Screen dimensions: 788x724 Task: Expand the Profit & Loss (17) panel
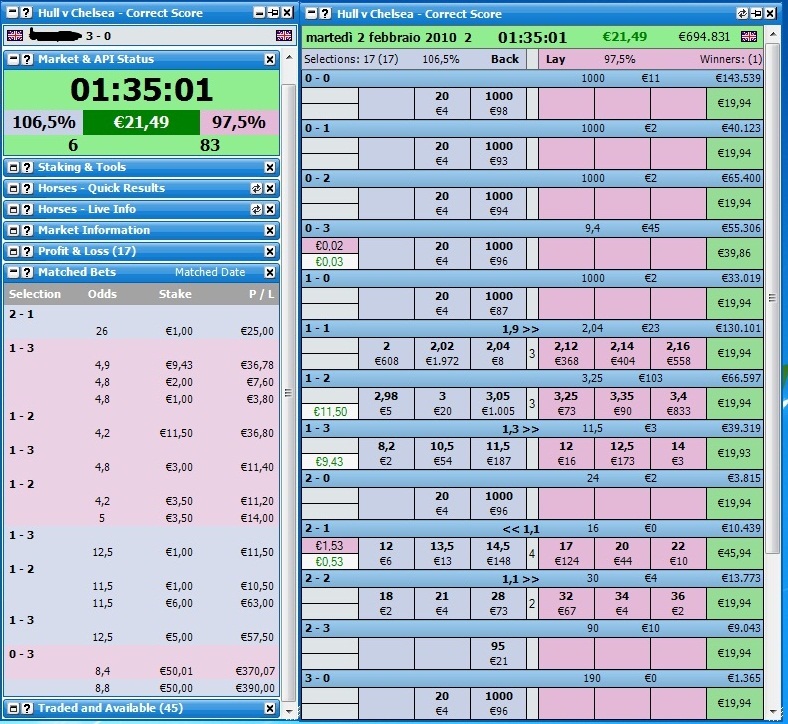(14, 252)
